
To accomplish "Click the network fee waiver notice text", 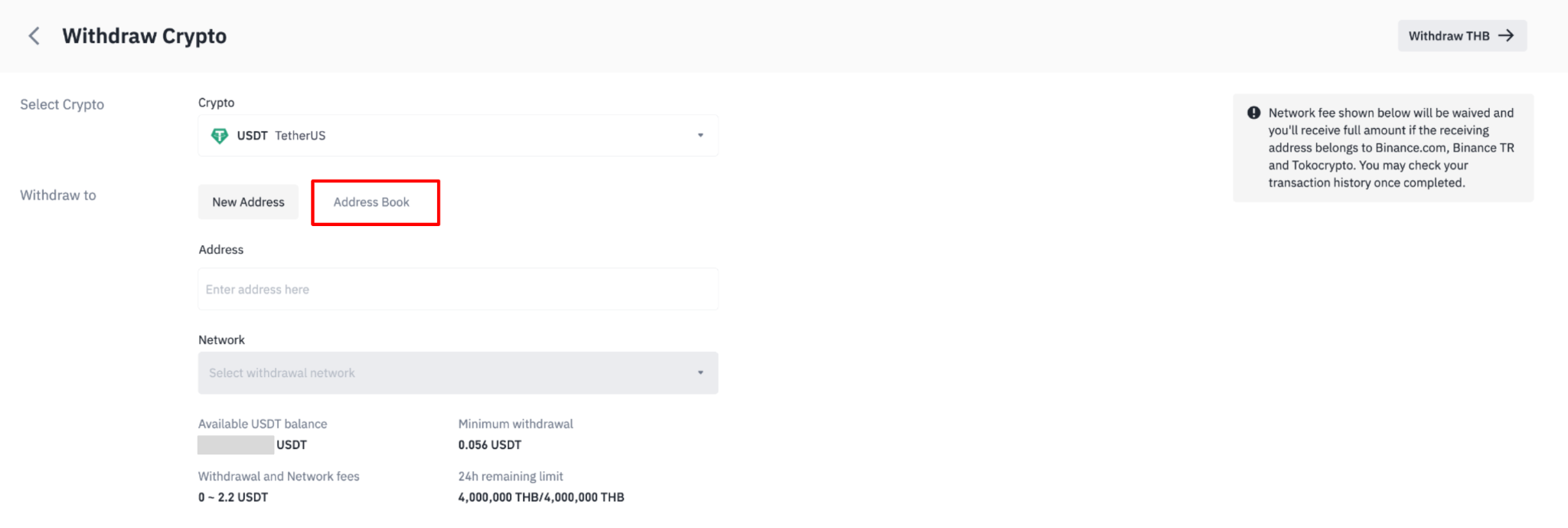I will pyautogui.click(x=1391, y=148).
